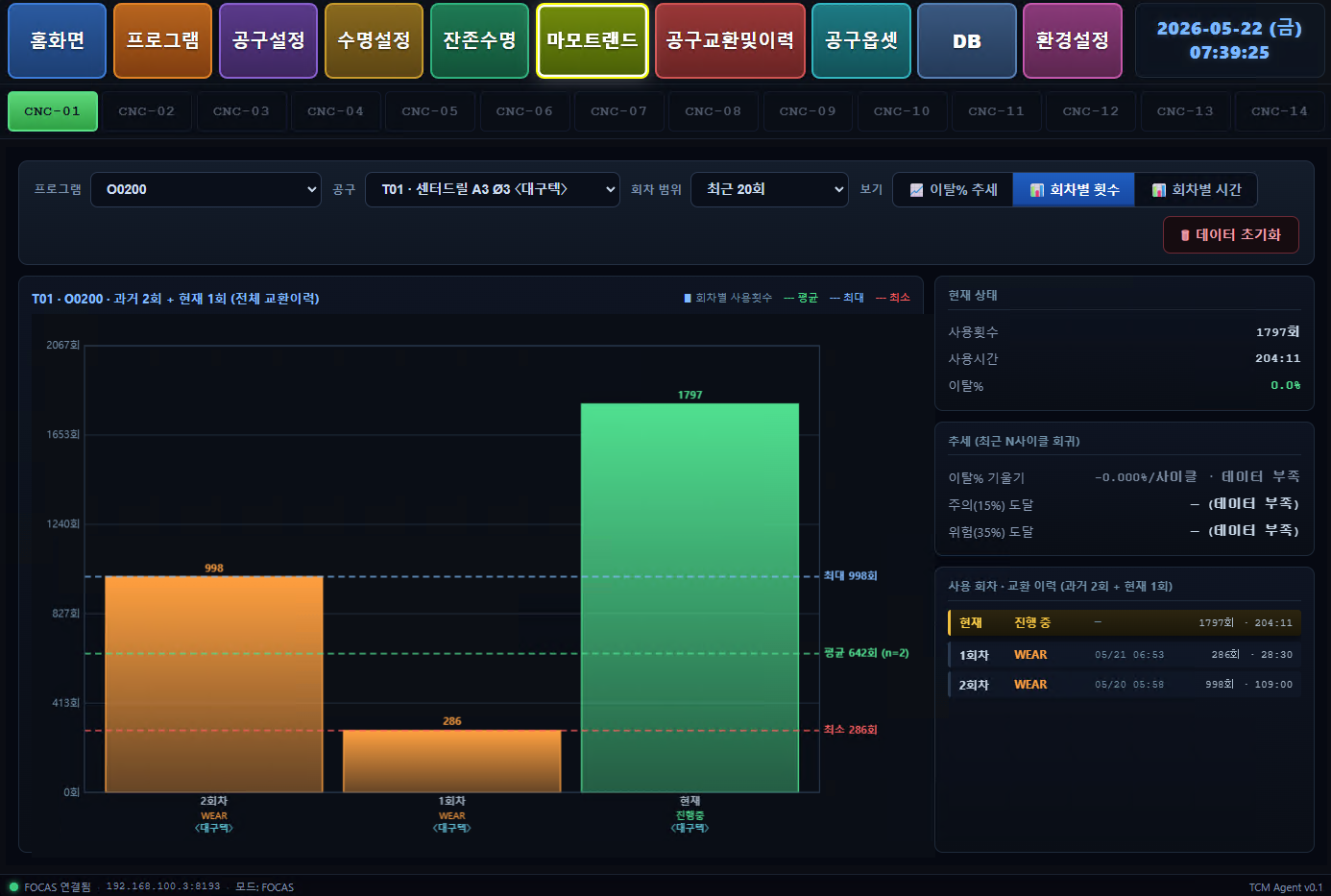Viewport: 1331px width, 896px height.
Task: Click the 모드: FOCAS status text
Action: coord(264,886)
